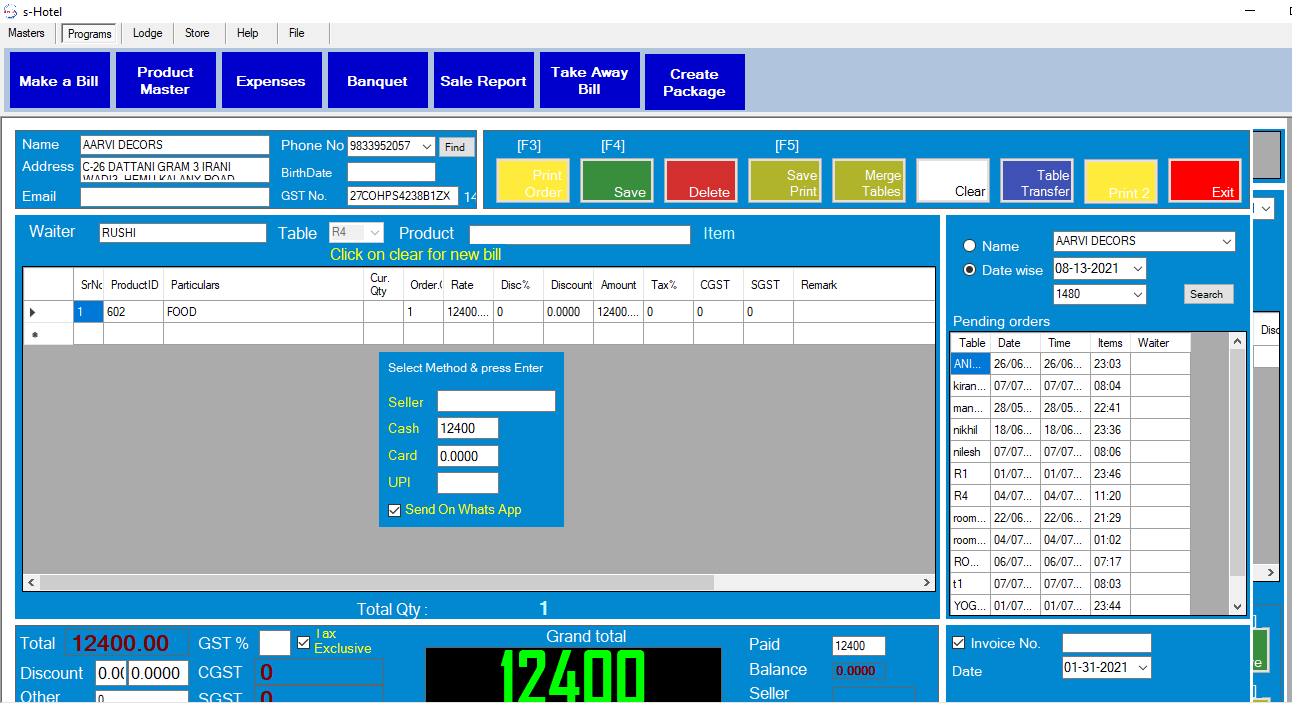
Task: Click the Sale Report button
Action: pyautogui.click(x=483, y=81)
